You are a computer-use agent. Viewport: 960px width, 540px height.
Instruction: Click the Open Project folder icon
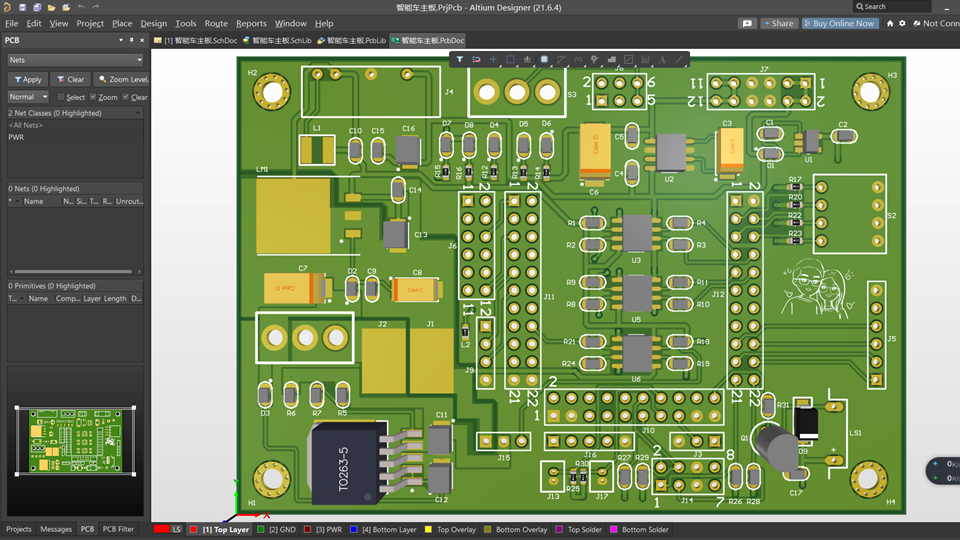point(66,7)
